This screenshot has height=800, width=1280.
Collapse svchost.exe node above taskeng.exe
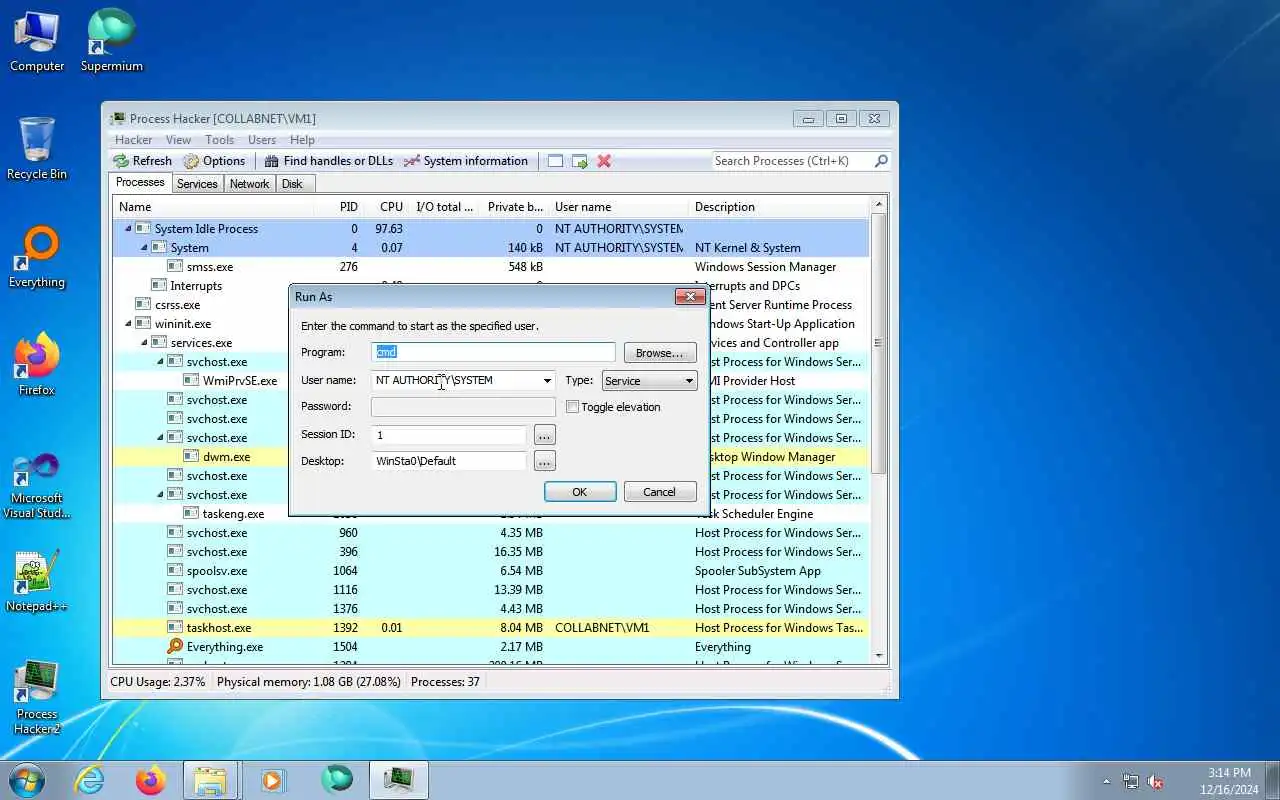coord(160,495)
